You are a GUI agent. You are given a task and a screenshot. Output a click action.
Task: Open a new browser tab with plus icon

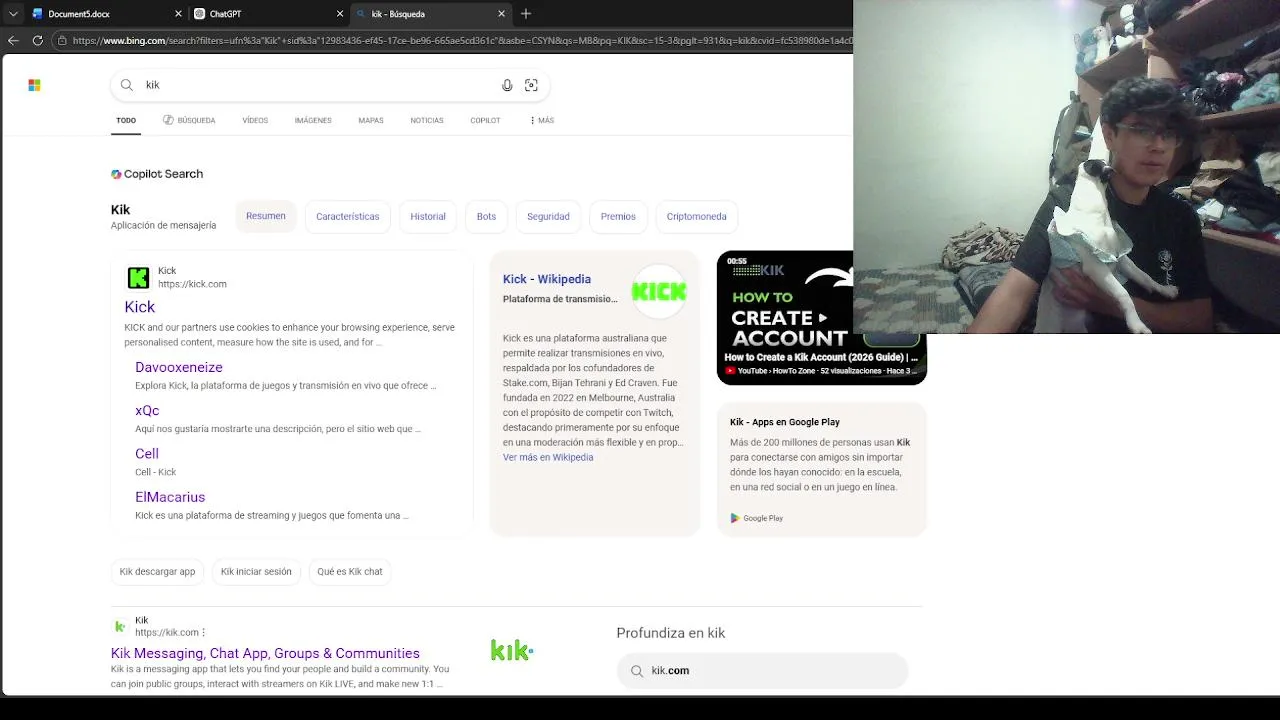526,14
